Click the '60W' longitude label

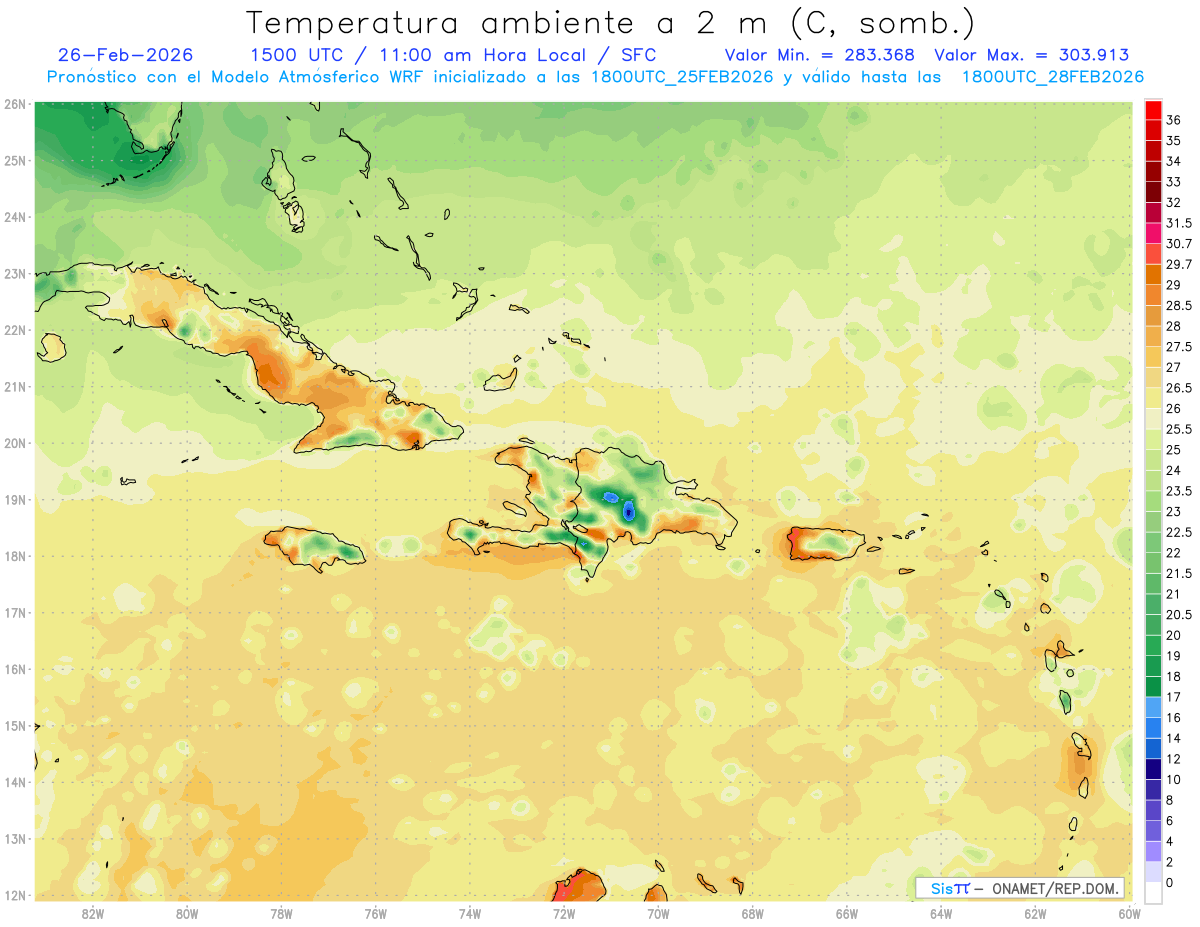1129,913
